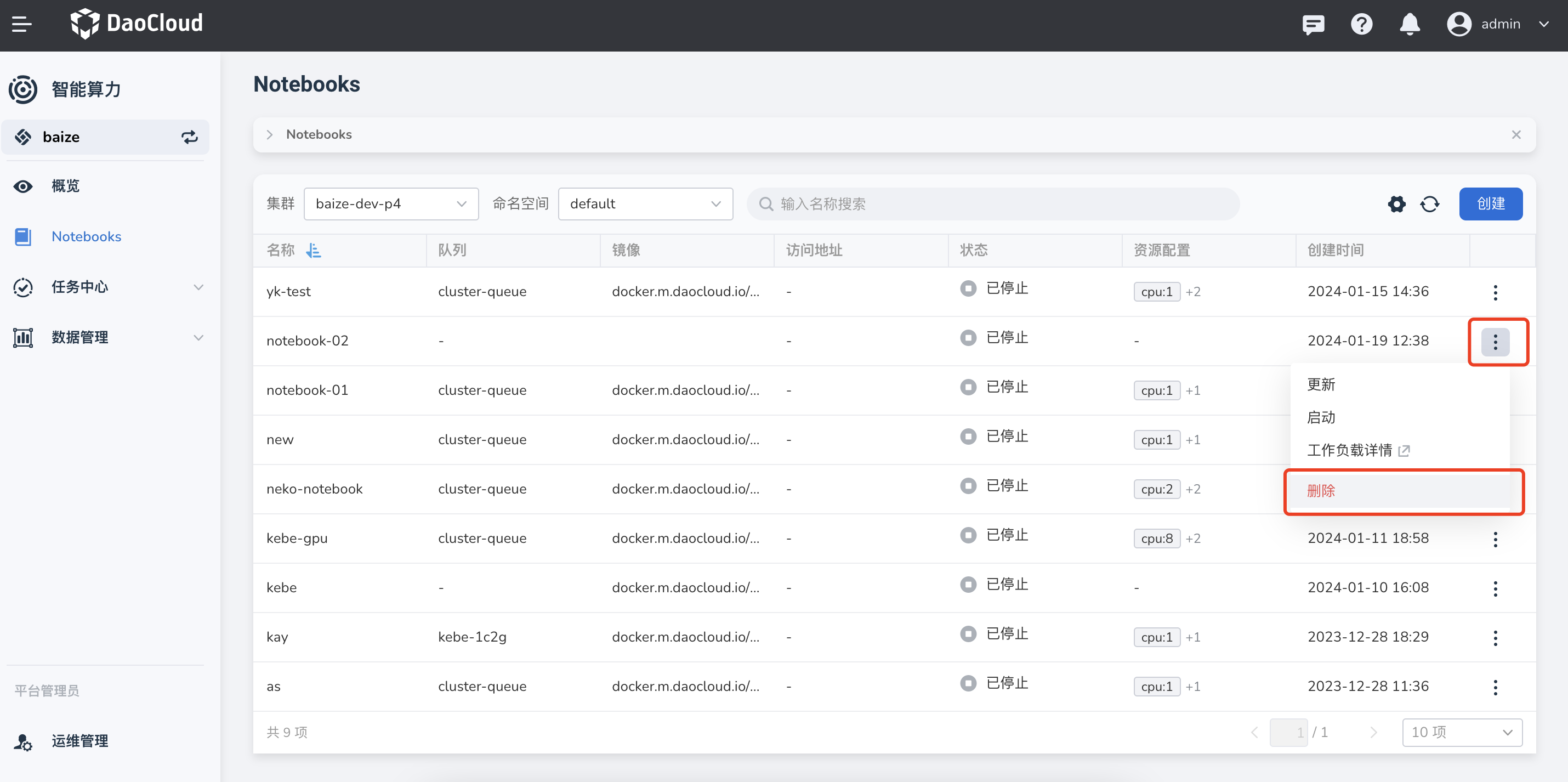Toggle sort order on 名称 column

(x=314, y=250)
